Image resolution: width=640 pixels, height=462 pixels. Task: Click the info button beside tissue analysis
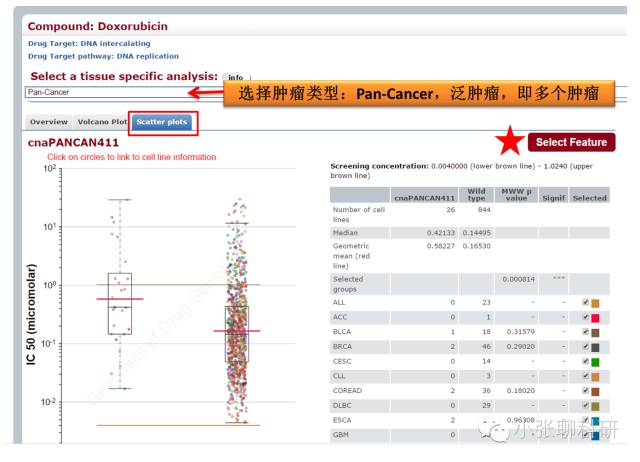click(236, 77)
